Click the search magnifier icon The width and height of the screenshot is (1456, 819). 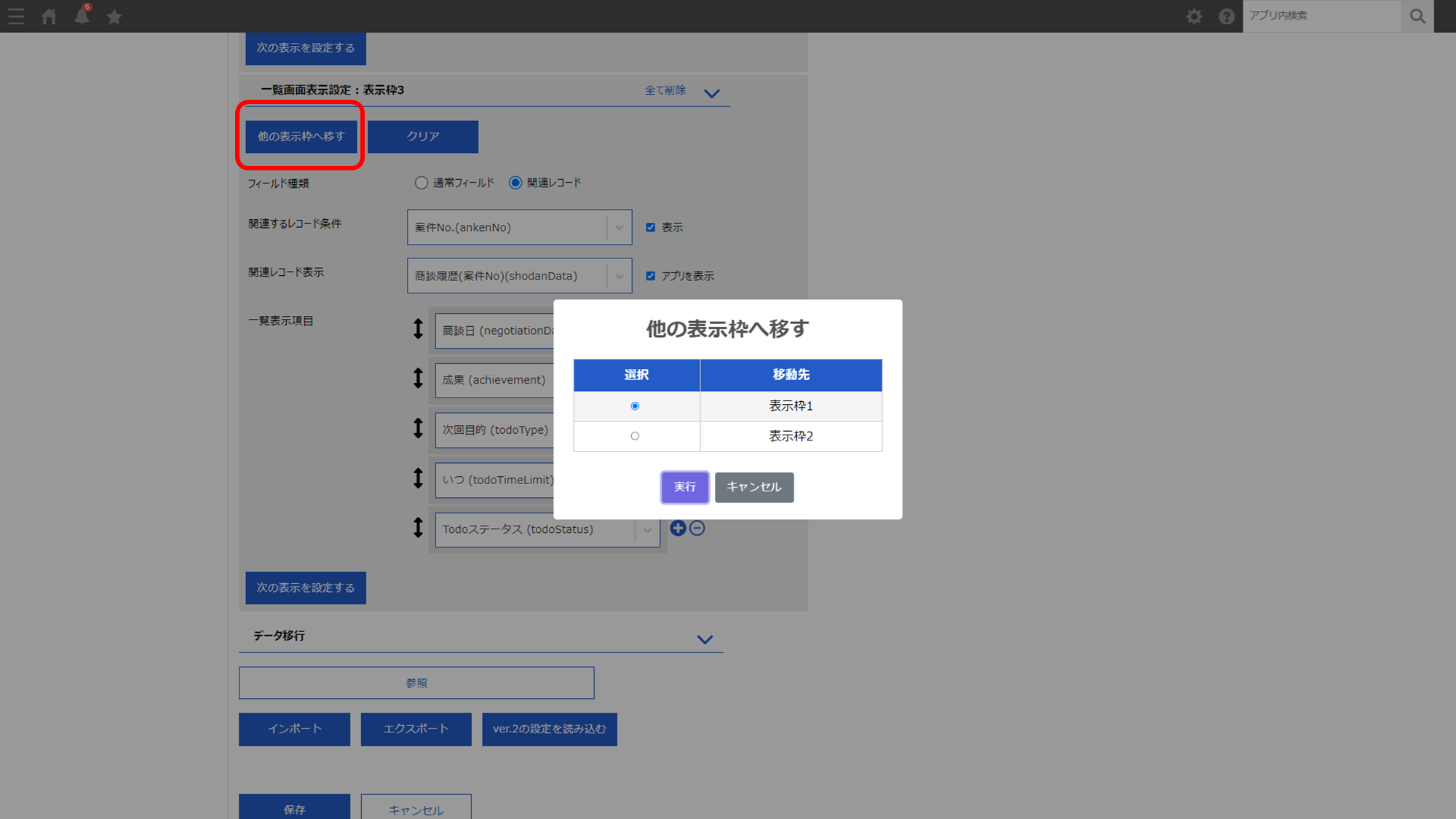1417,16
